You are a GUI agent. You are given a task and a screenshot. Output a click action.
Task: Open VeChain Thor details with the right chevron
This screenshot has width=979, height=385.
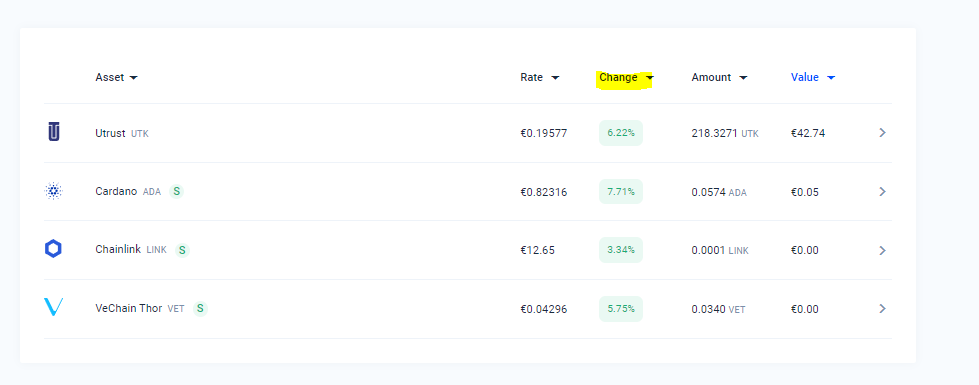(x=882, y=308)
